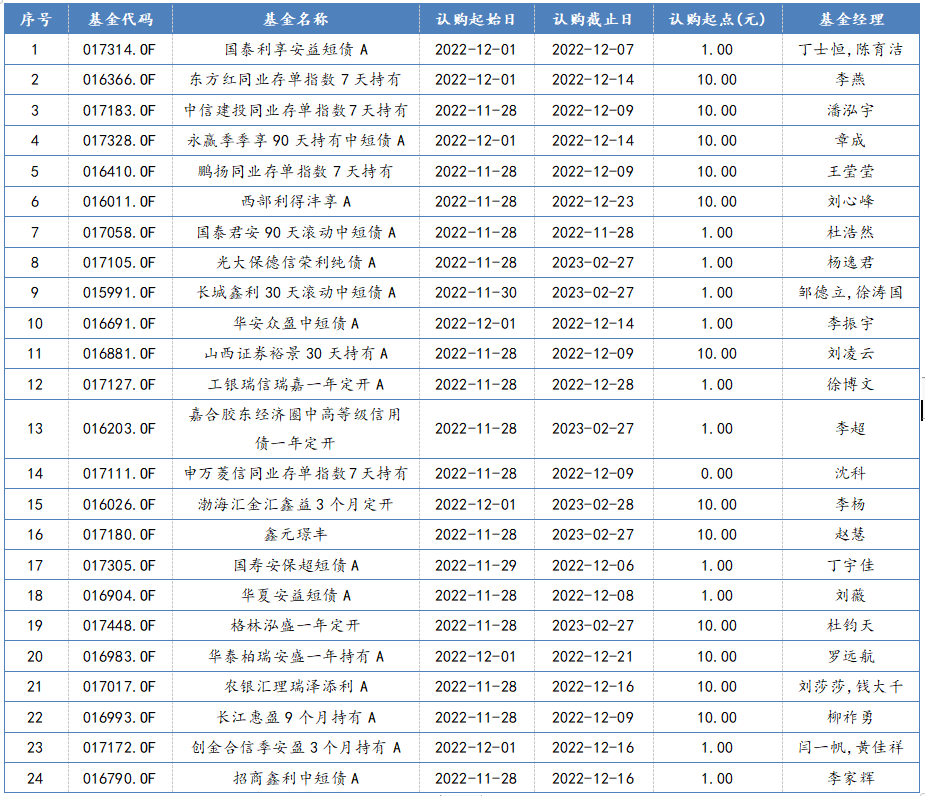Click the 认购截止日 column header
The width and height of the screenshot is (925, 796).
593,19
